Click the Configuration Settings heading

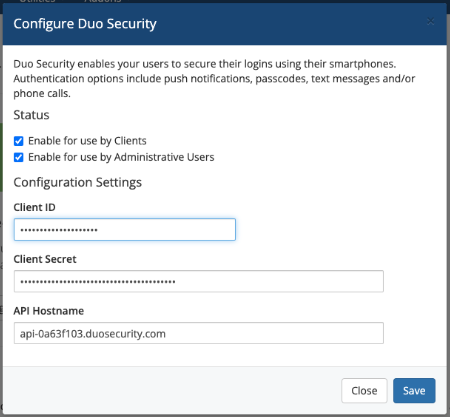[x=78, y=182]
